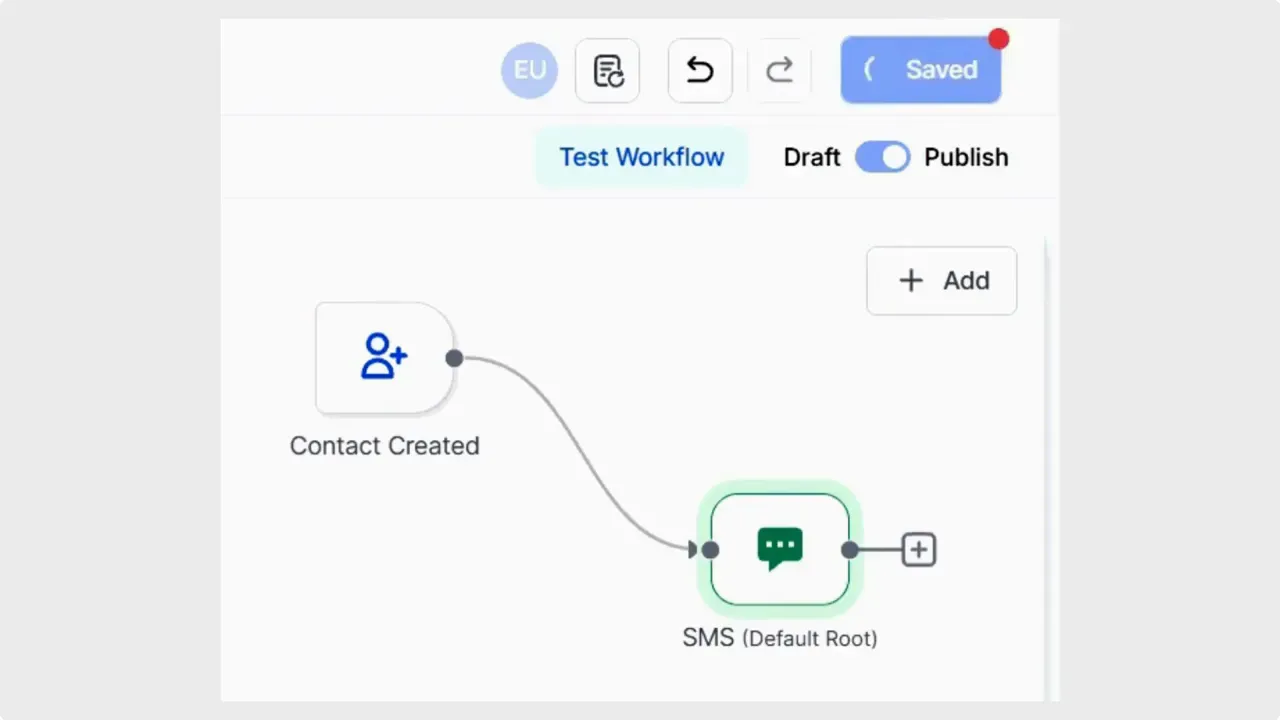Click the vertical scrollbar on the right edge
This screenshot has height=720, width=1280.
(1044, 450)
